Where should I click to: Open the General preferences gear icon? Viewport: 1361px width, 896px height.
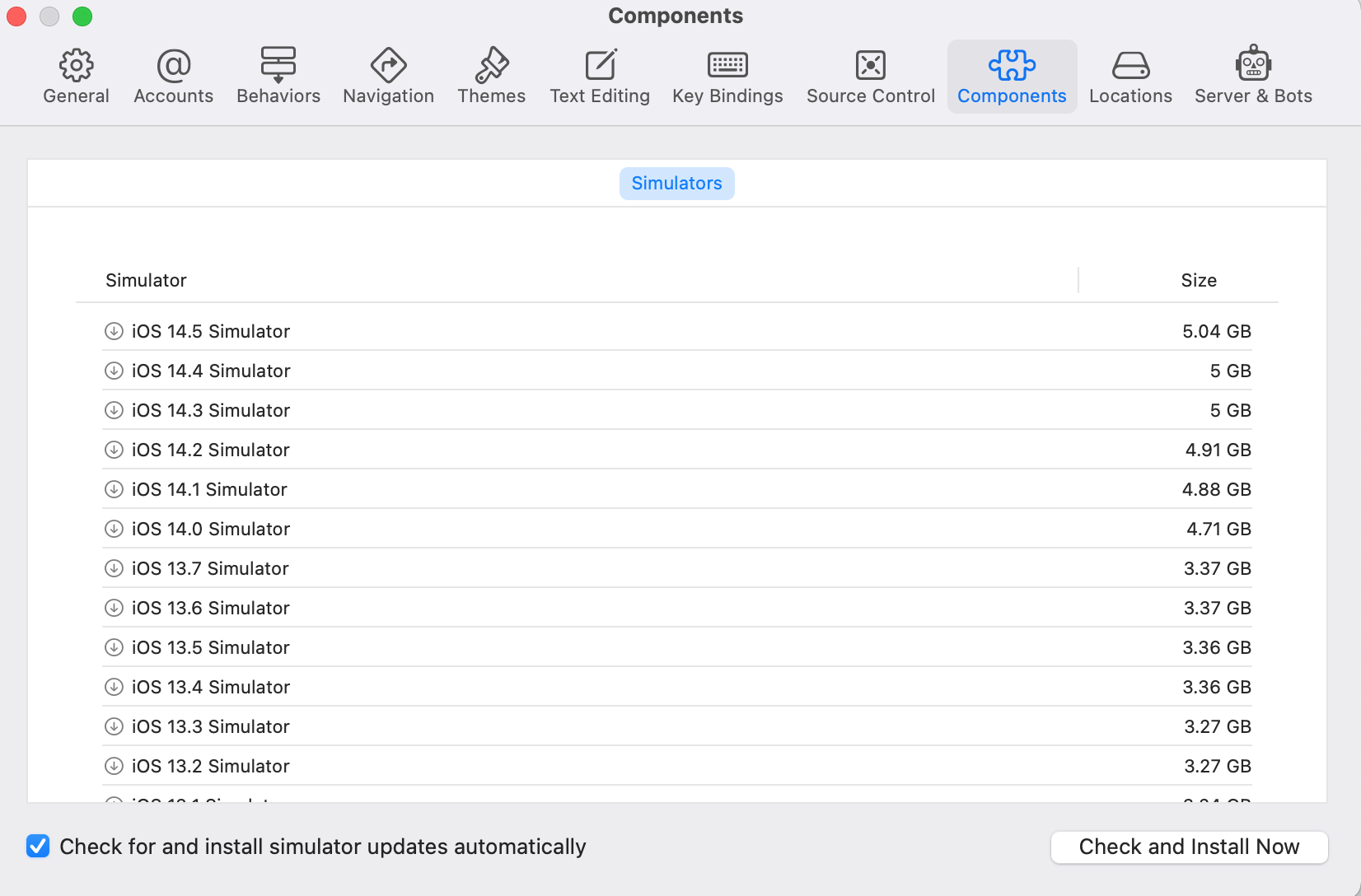(76, 65)
